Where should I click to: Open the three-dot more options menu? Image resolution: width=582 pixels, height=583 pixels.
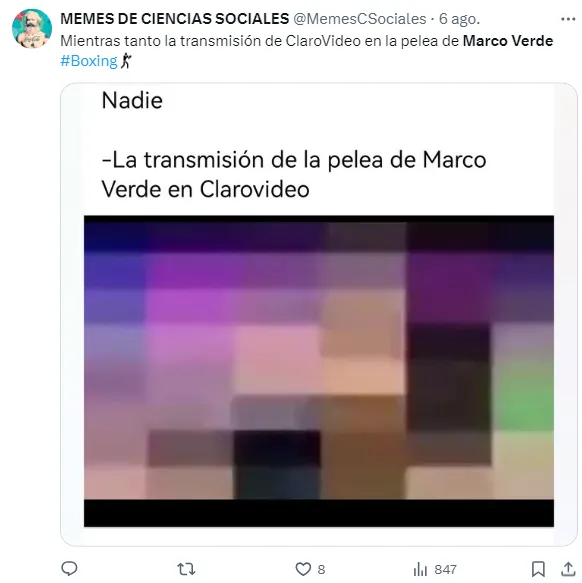[x=568, y=19]
